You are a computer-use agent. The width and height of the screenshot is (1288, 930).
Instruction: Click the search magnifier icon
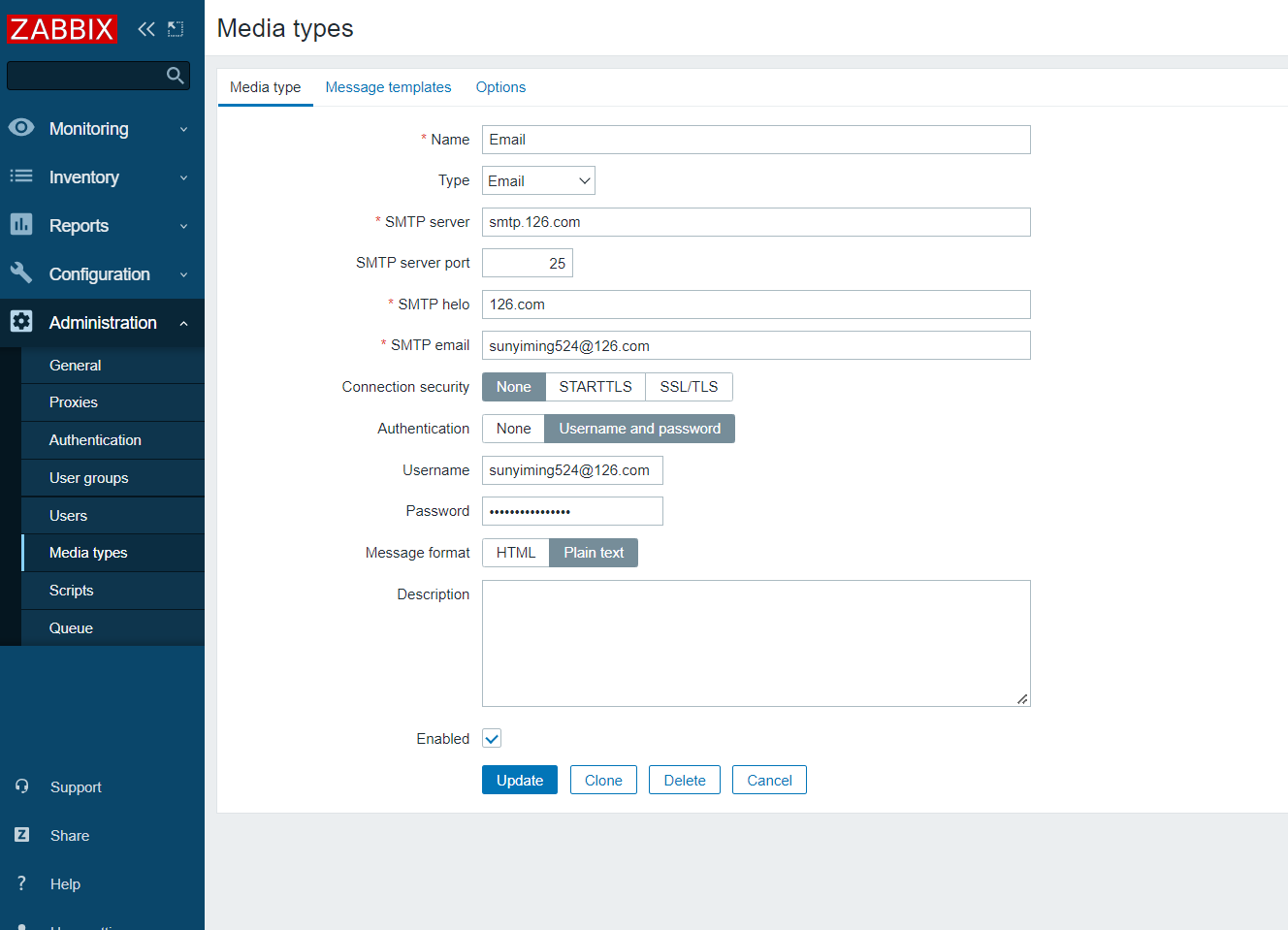[176, 76]
